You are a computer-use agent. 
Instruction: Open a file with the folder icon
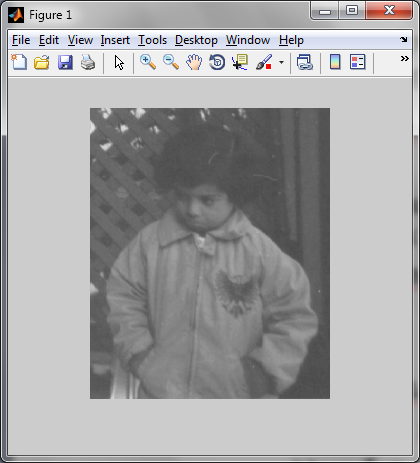42,62
